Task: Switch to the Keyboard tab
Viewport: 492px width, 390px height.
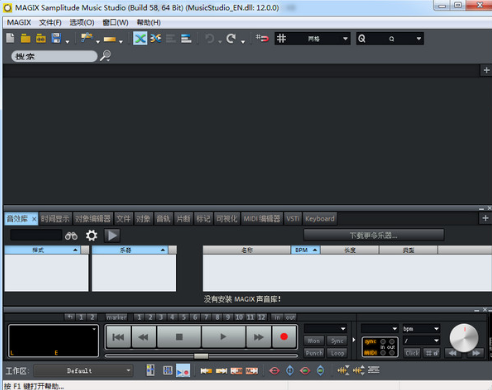Action: coord(320,219)
